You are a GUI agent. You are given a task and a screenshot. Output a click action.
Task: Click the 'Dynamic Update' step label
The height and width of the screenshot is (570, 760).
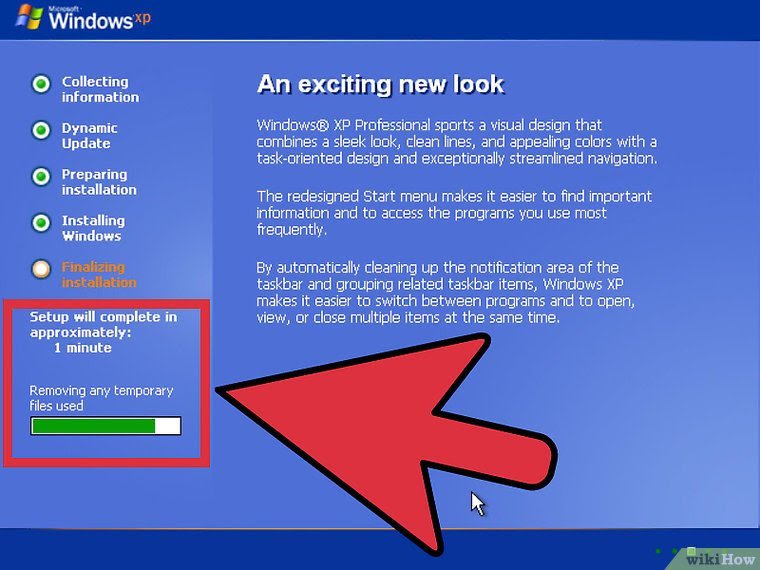(89, 136)
